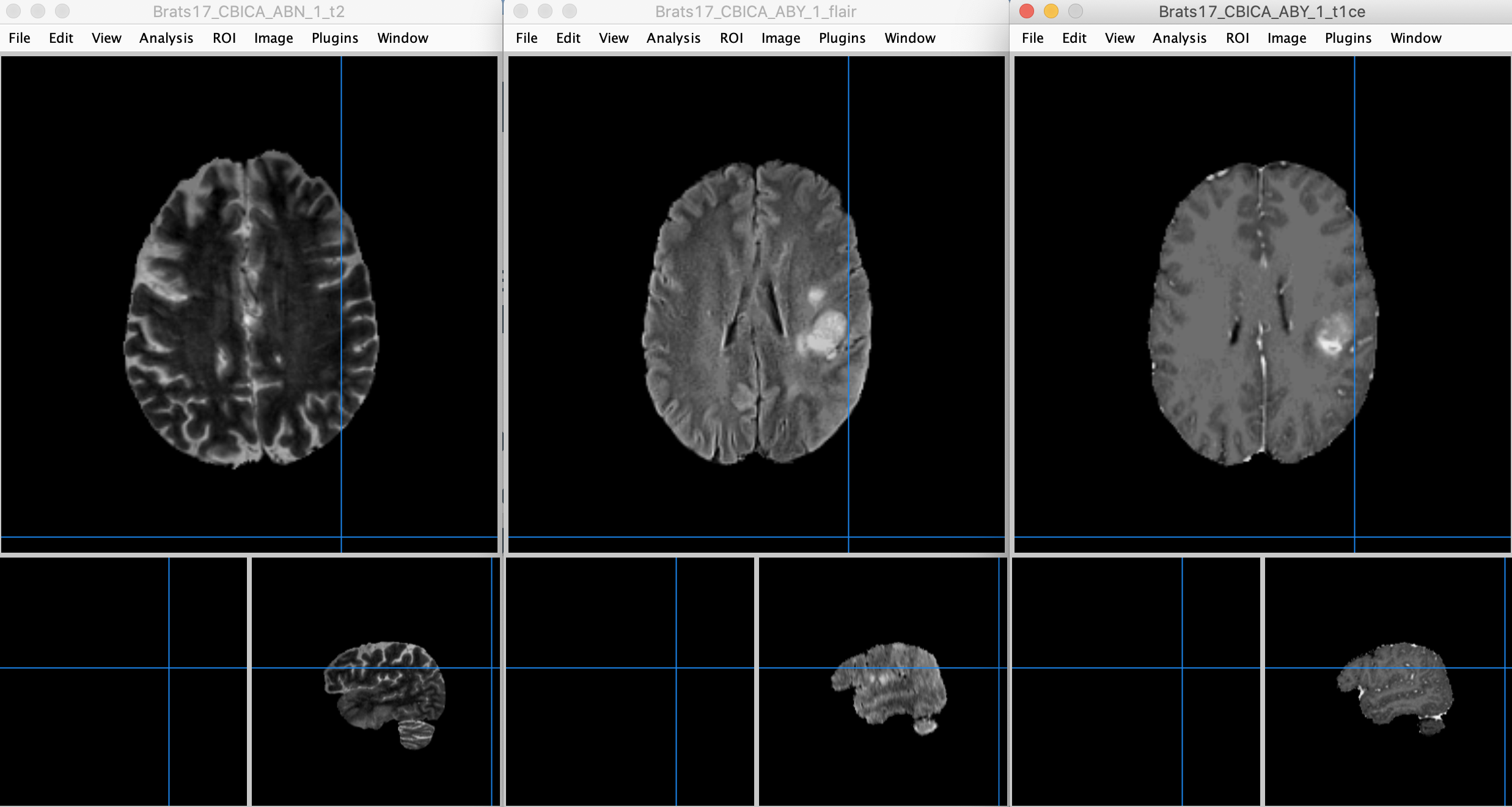Open Analysis menu in ABN_1_t2 window

166,38
